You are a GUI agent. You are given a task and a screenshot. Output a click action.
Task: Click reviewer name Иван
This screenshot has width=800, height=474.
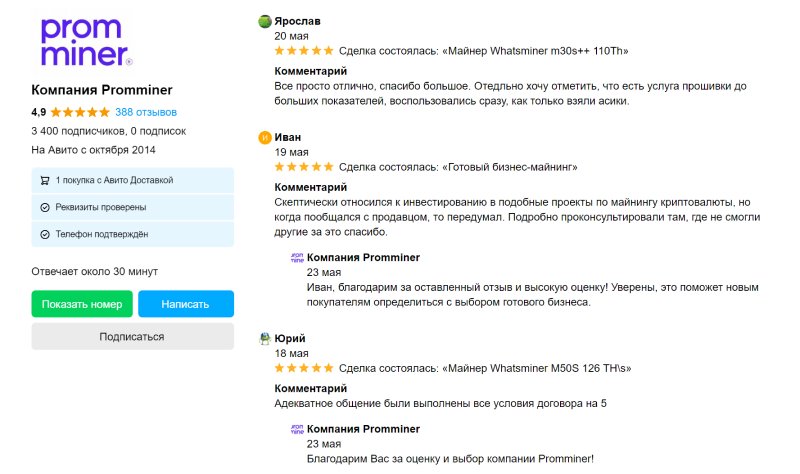[x=288, y=137]
